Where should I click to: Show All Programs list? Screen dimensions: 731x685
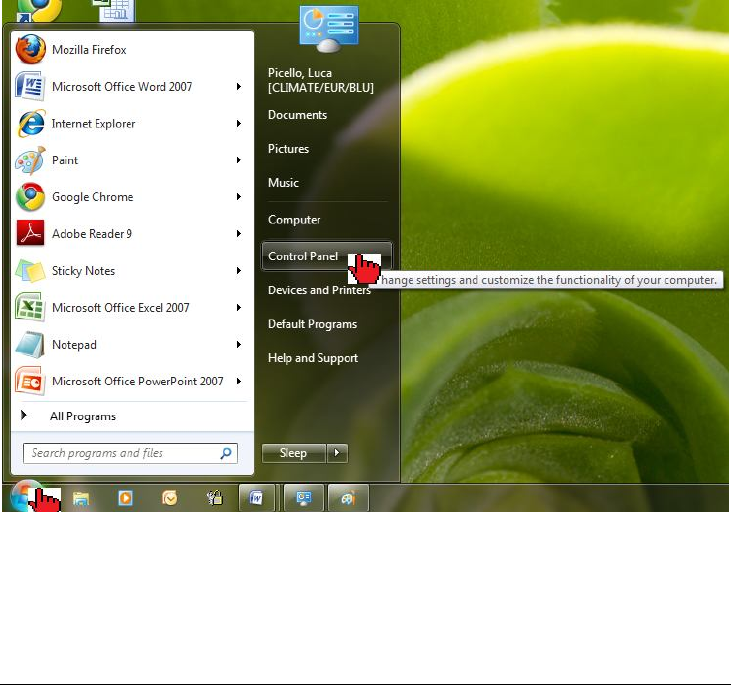pos(82,416)
